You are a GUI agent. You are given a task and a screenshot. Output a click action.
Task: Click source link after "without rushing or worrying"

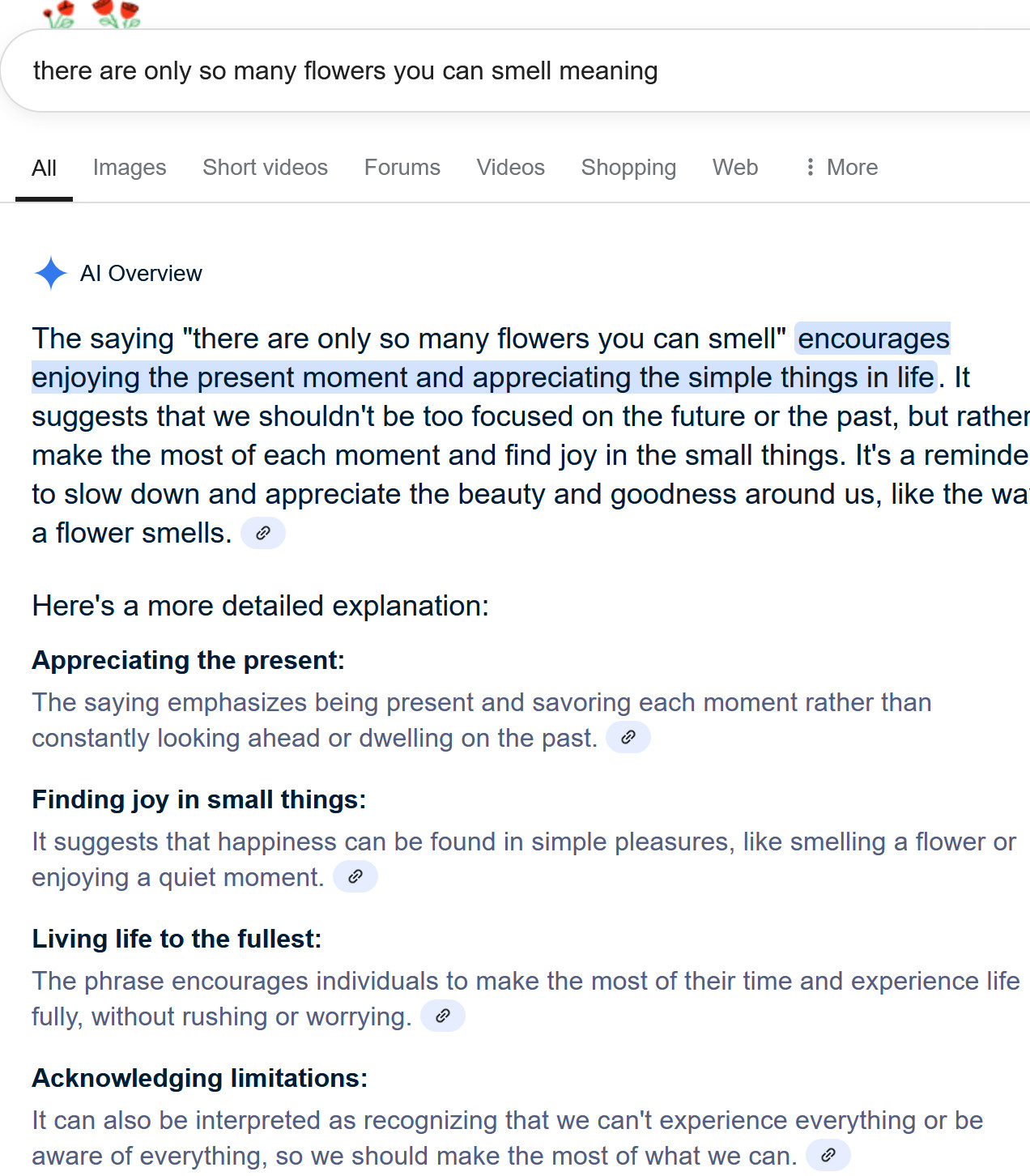click(443, 1016)
